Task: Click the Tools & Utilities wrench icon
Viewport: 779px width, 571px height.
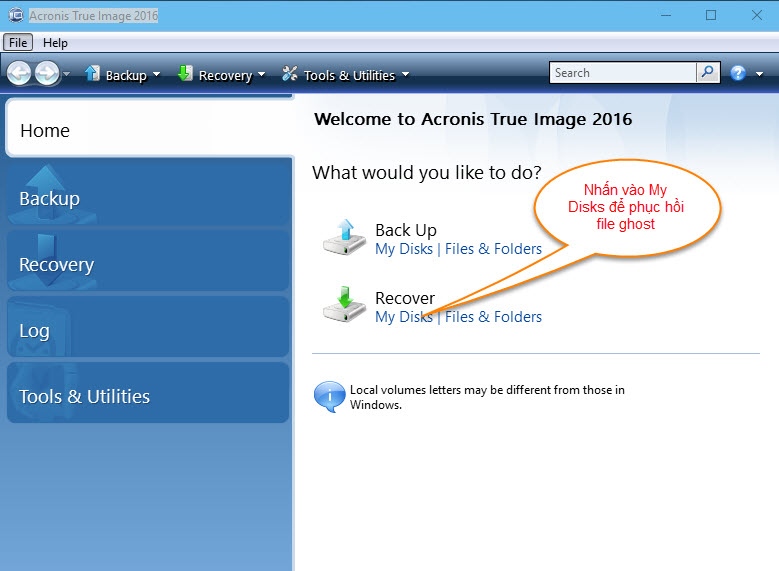Action: coord(290,74)
